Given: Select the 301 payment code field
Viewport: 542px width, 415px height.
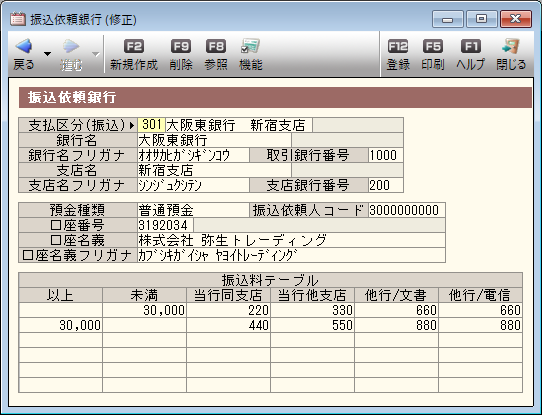Looking at the screenshot, I should click(151, 125).
